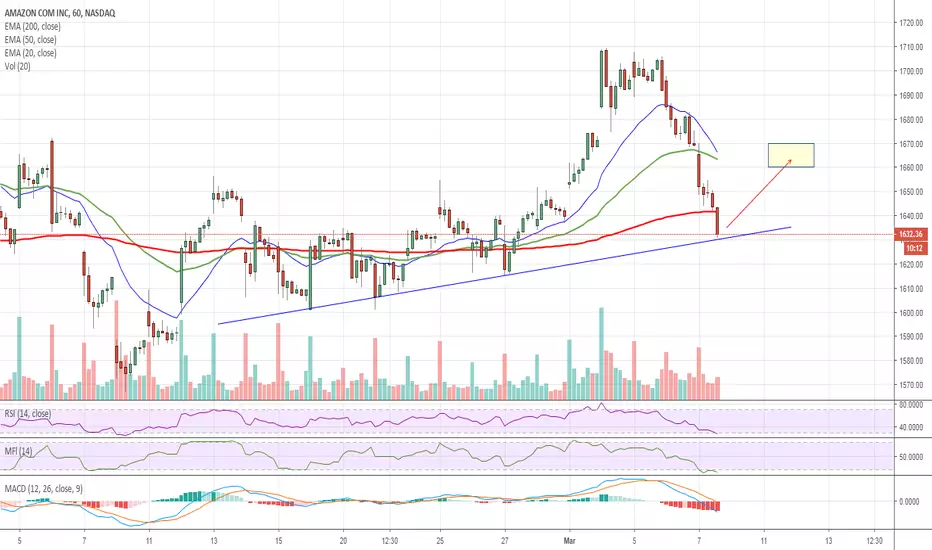This screenshot has width=932, height=550.
Task: Click the 1610.00 price axis label
Action: pos(911,289)
